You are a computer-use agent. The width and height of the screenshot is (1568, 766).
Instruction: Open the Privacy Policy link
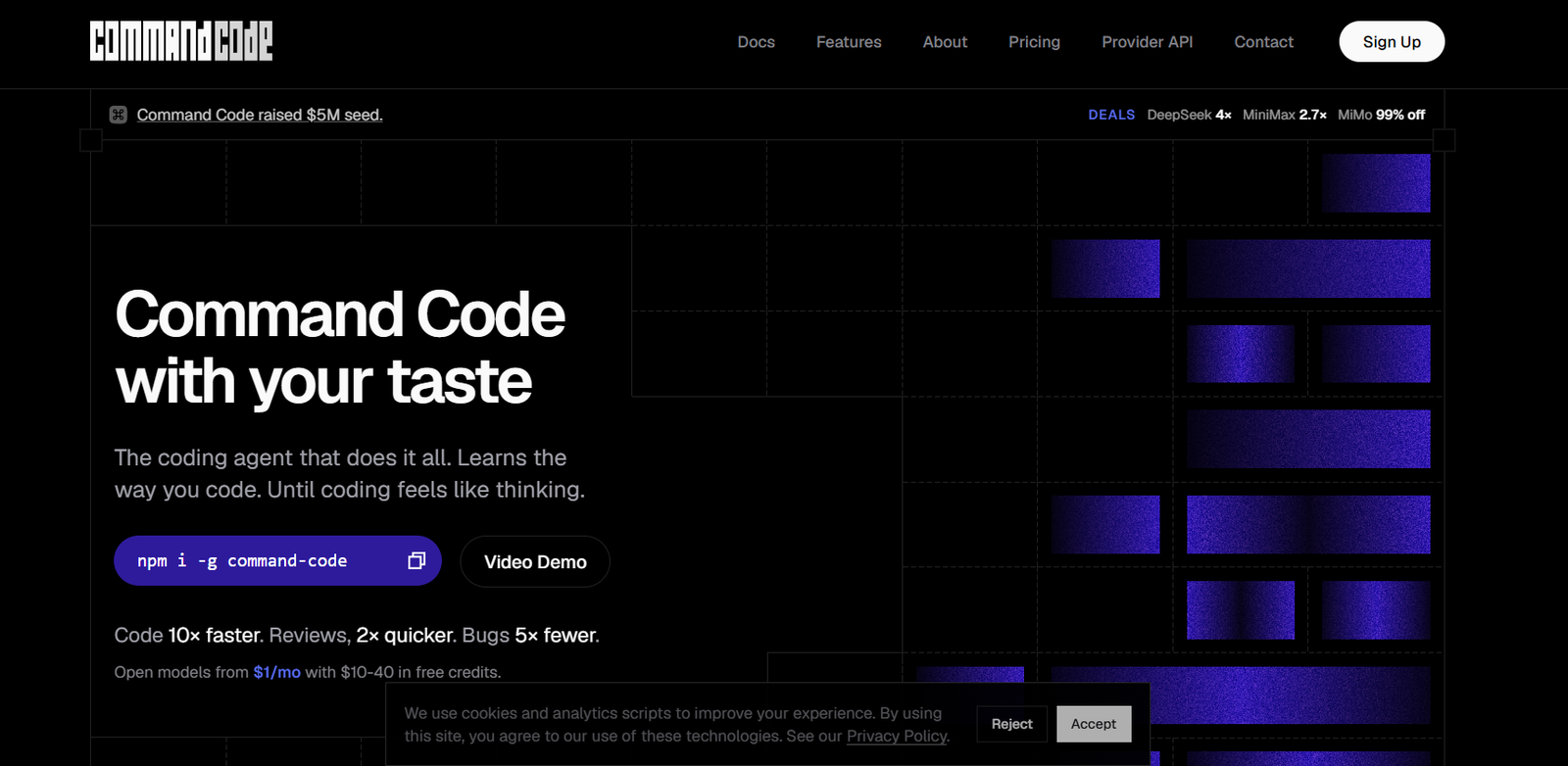(x=897, y=736)
